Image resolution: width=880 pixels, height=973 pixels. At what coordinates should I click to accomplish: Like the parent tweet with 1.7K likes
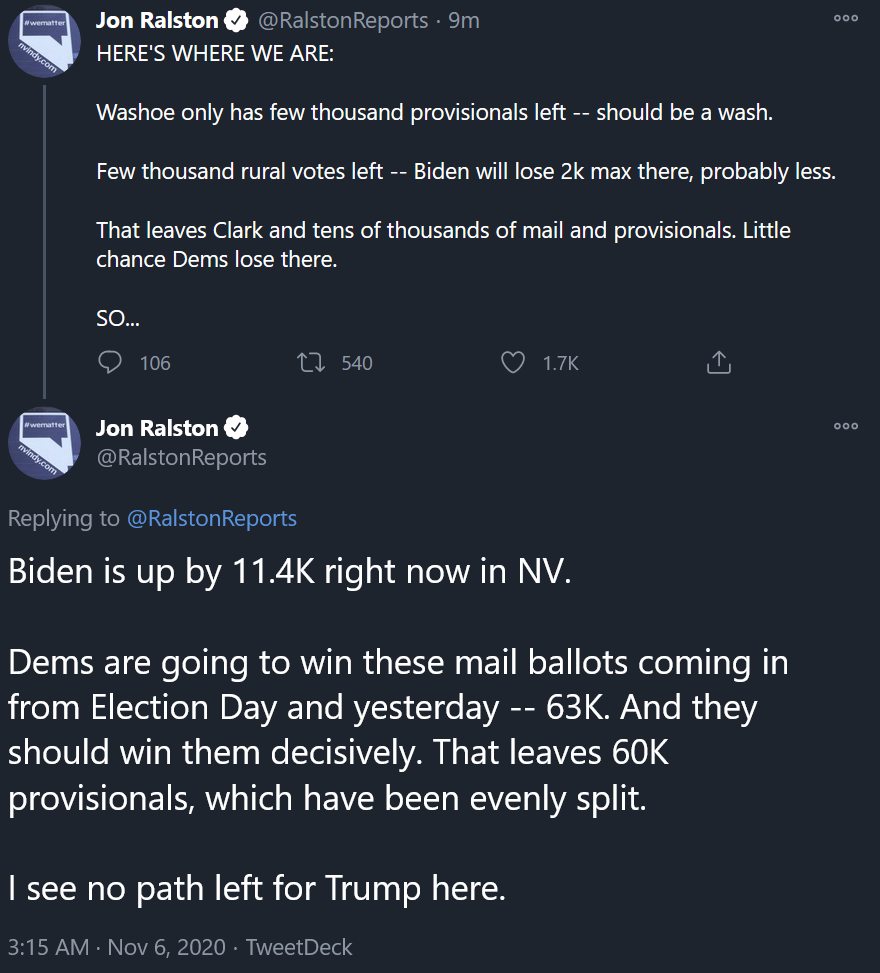513,362
